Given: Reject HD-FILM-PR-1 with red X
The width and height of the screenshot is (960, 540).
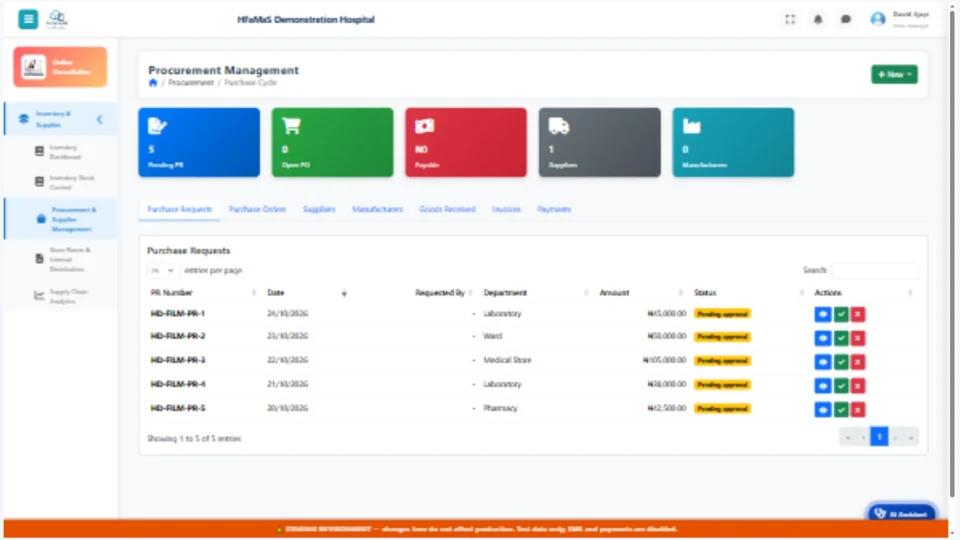Looking at the screenshot, I should pos(858,314).
